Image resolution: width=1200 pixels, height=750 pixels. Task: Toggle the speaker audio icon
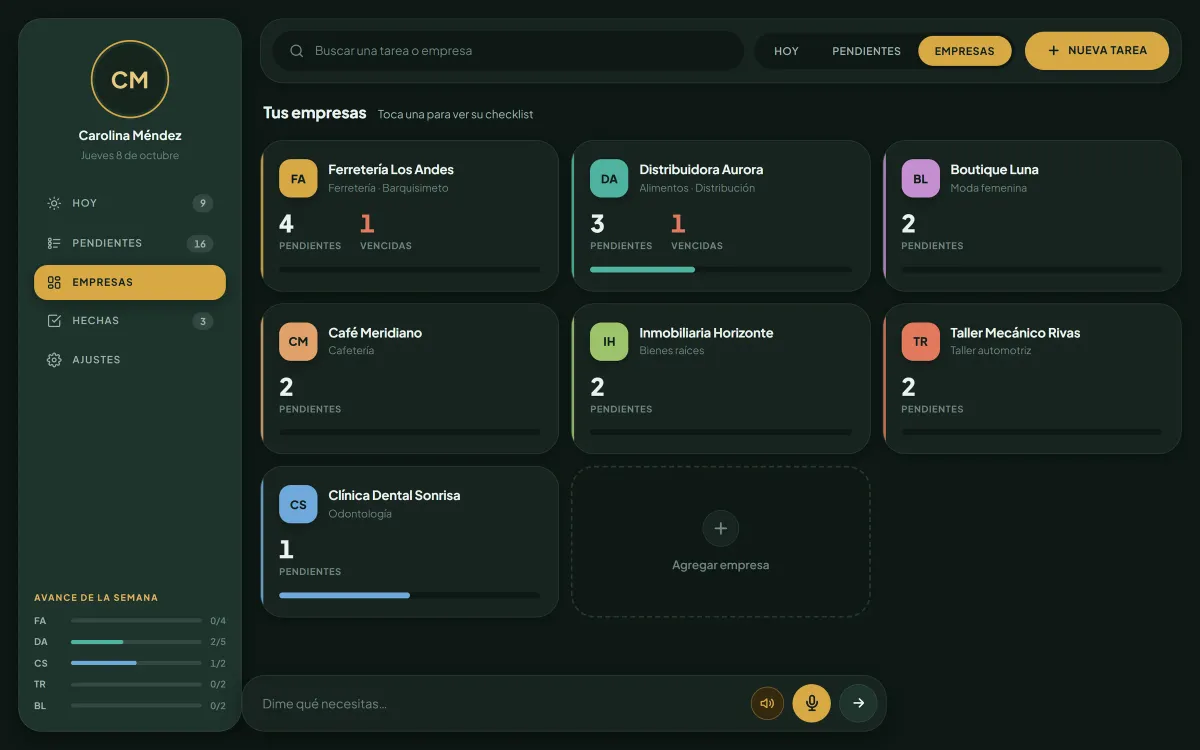[x=767, y=703]
